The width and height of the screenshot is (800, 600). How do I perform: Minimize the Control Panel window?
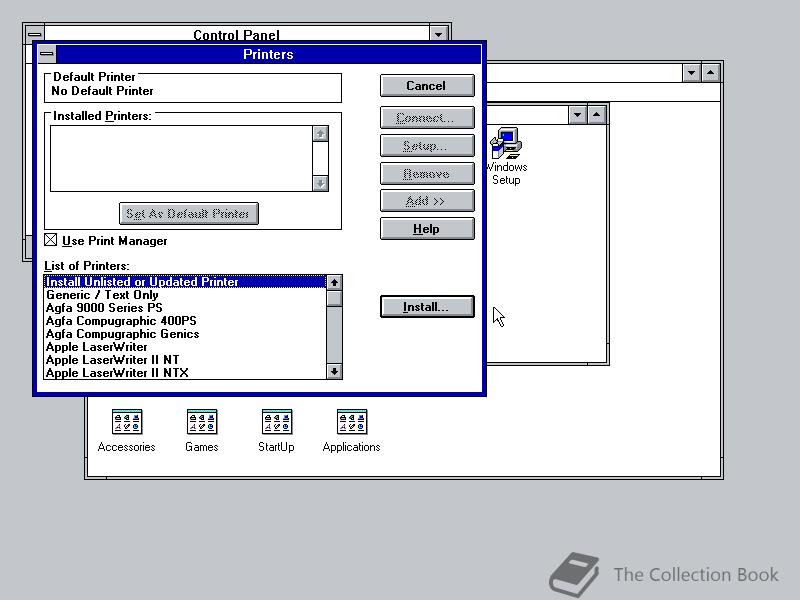point(438,34)
